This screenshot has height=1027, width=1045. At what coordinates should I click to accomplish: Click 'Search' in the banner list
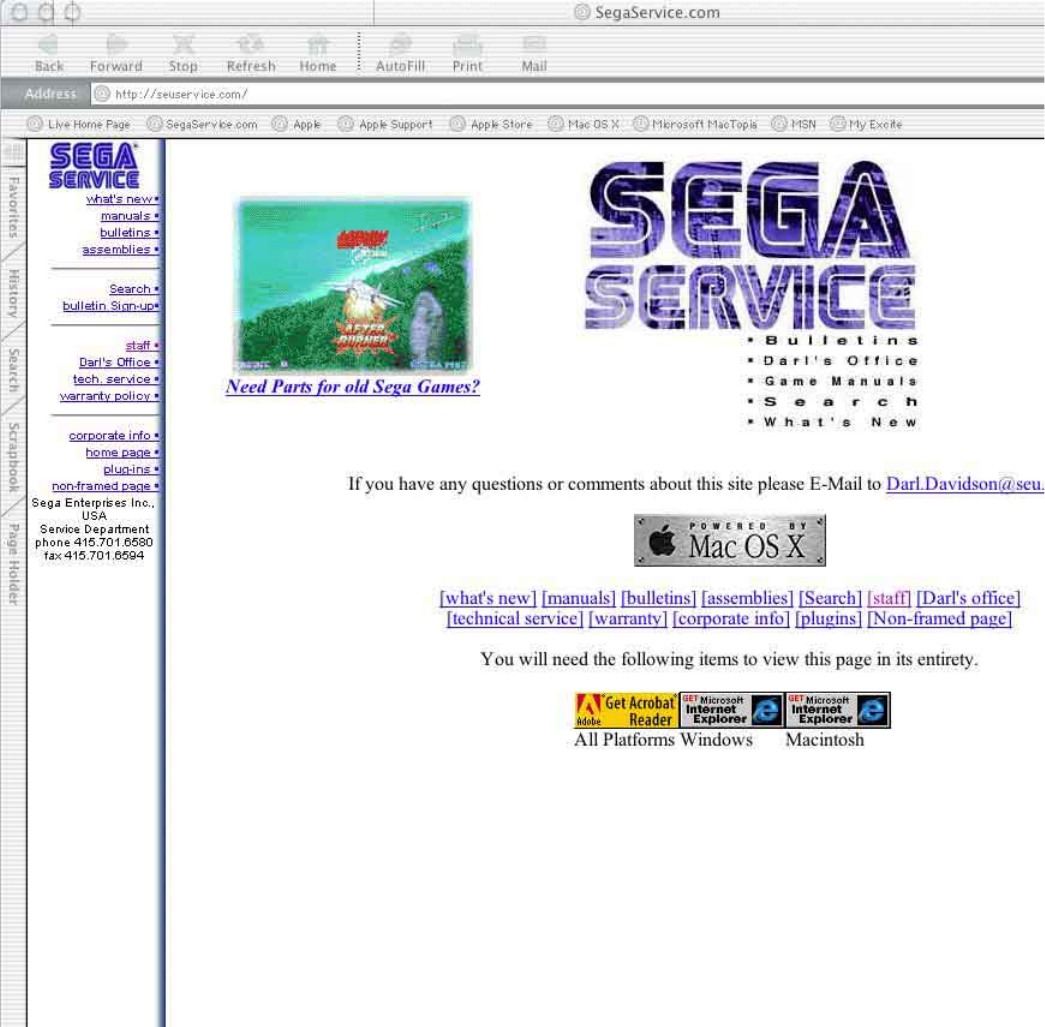(840, 401)
